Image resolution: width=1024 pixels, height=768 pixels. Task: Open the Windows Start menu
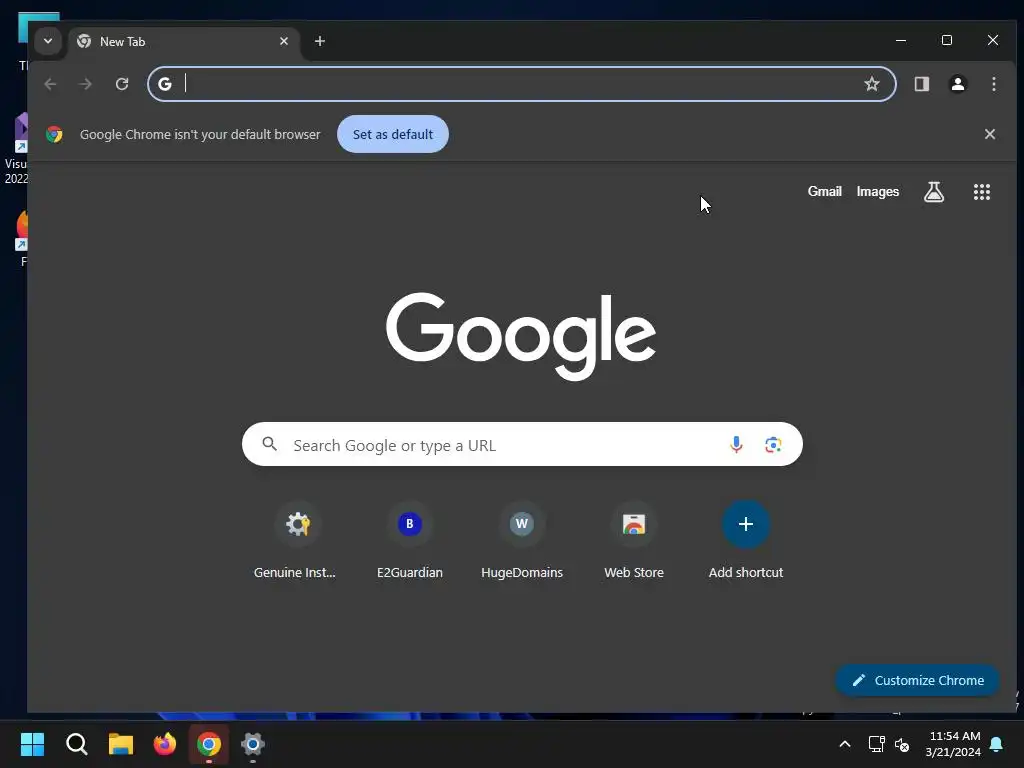pyautogui.click(x=32, y=744)
